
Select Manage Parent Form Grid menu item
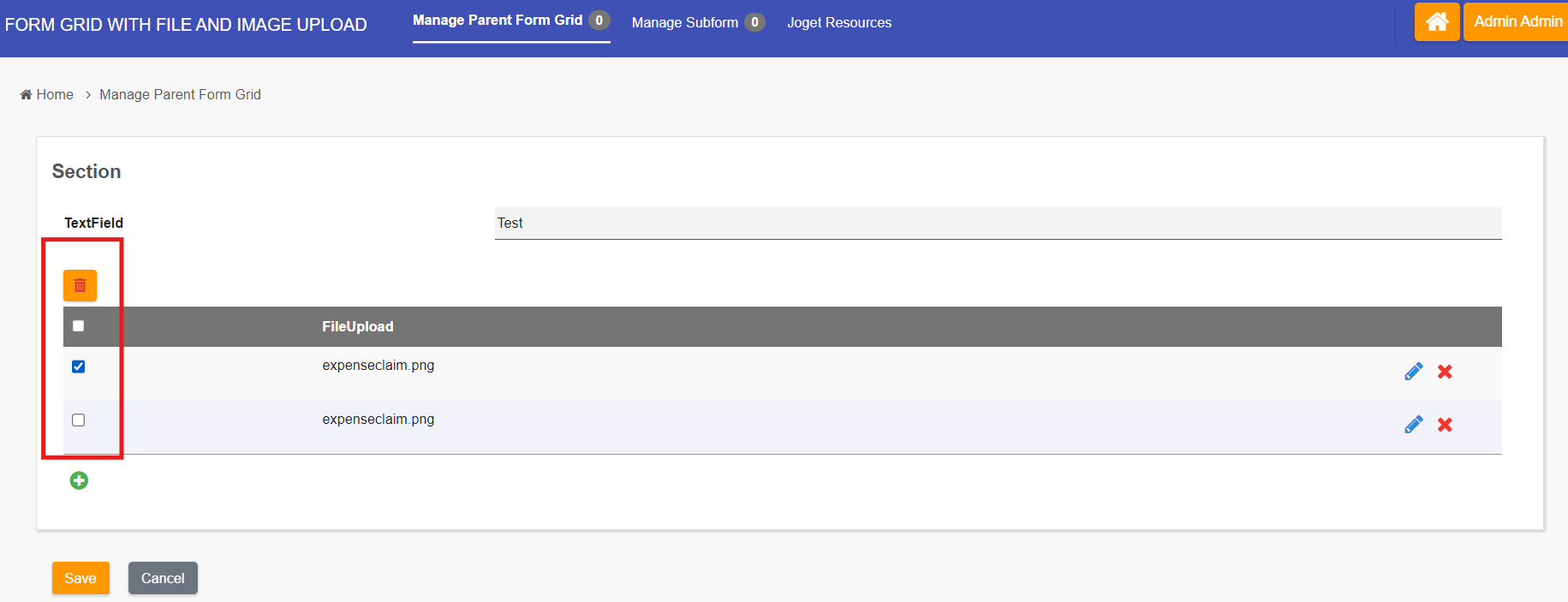(498, 21)
